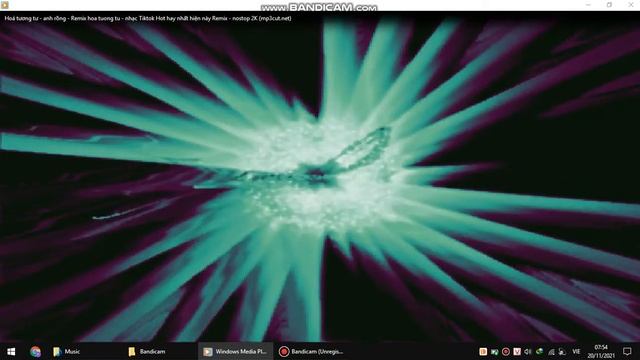This screenshot has height=360, width=640.
Task: Restore down the media player window
Action: [609, 5]
